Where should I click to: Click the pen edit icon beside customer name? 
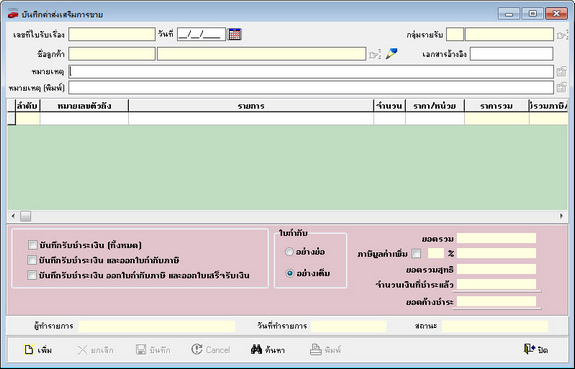(x=391, y=54)
